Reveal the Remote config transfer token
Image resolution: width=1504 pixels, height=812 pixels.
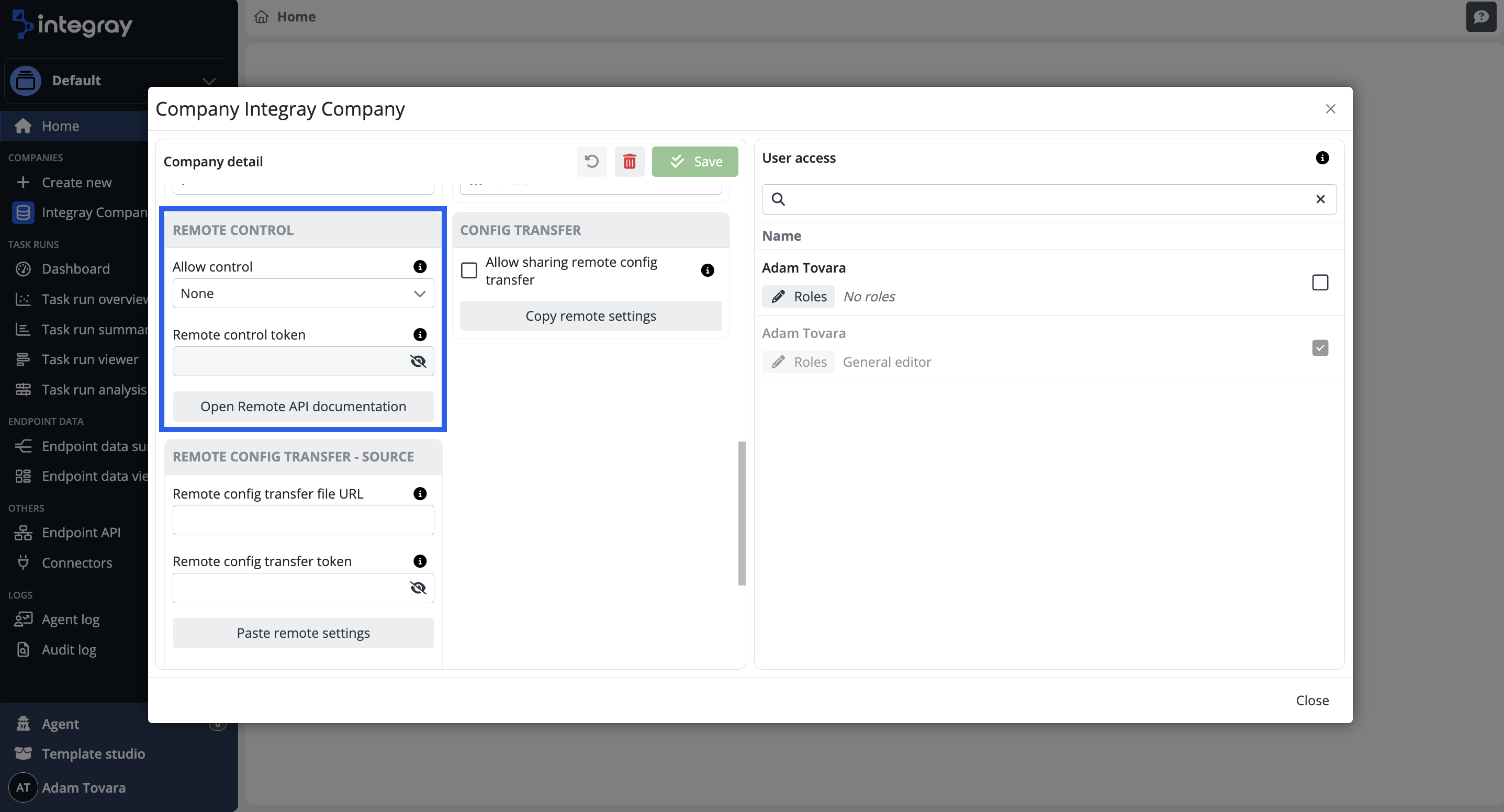[x=418, y=588]
